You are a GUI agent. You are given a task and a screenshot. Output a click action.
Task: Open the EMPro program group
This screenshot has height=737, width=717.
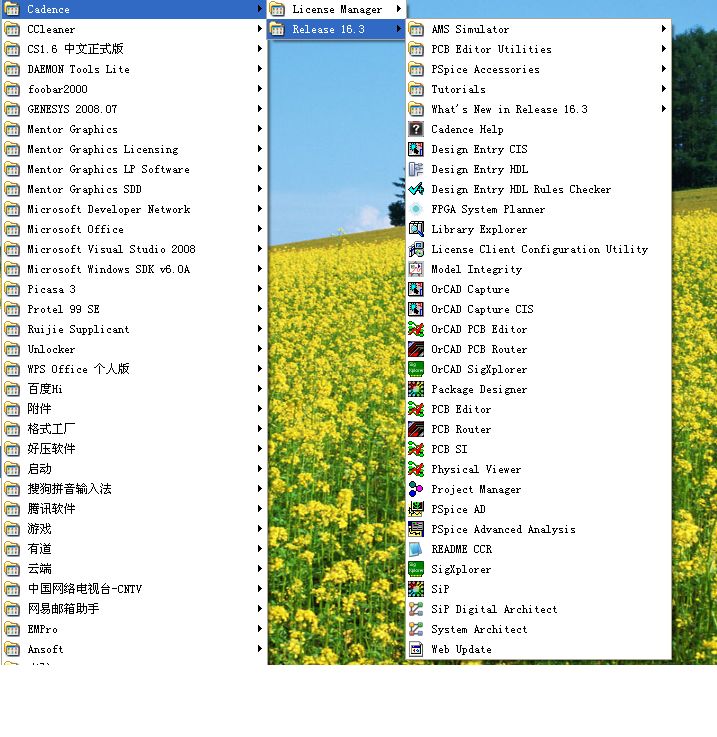coord(134,629)
